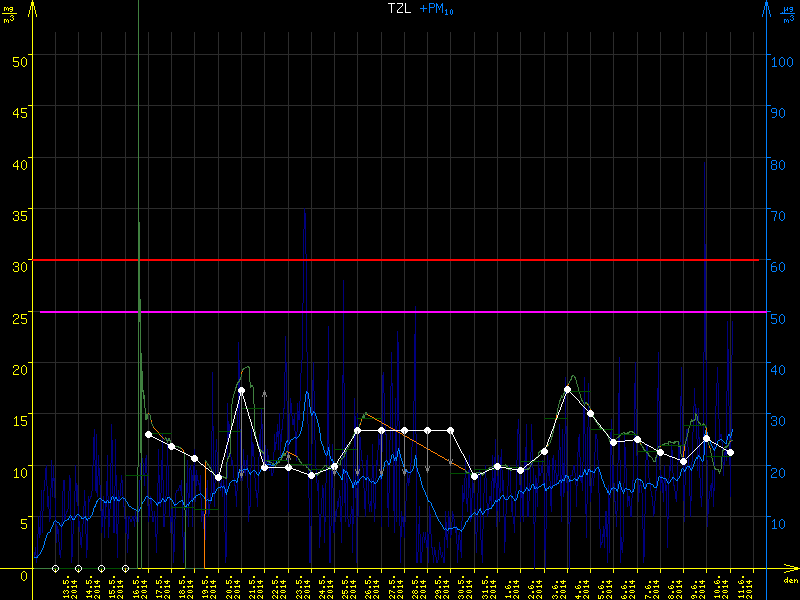Image resolution: width=800 pixels, height=600 pixels.
Task: Click the "den" time axis label
Action: (790, 581)
